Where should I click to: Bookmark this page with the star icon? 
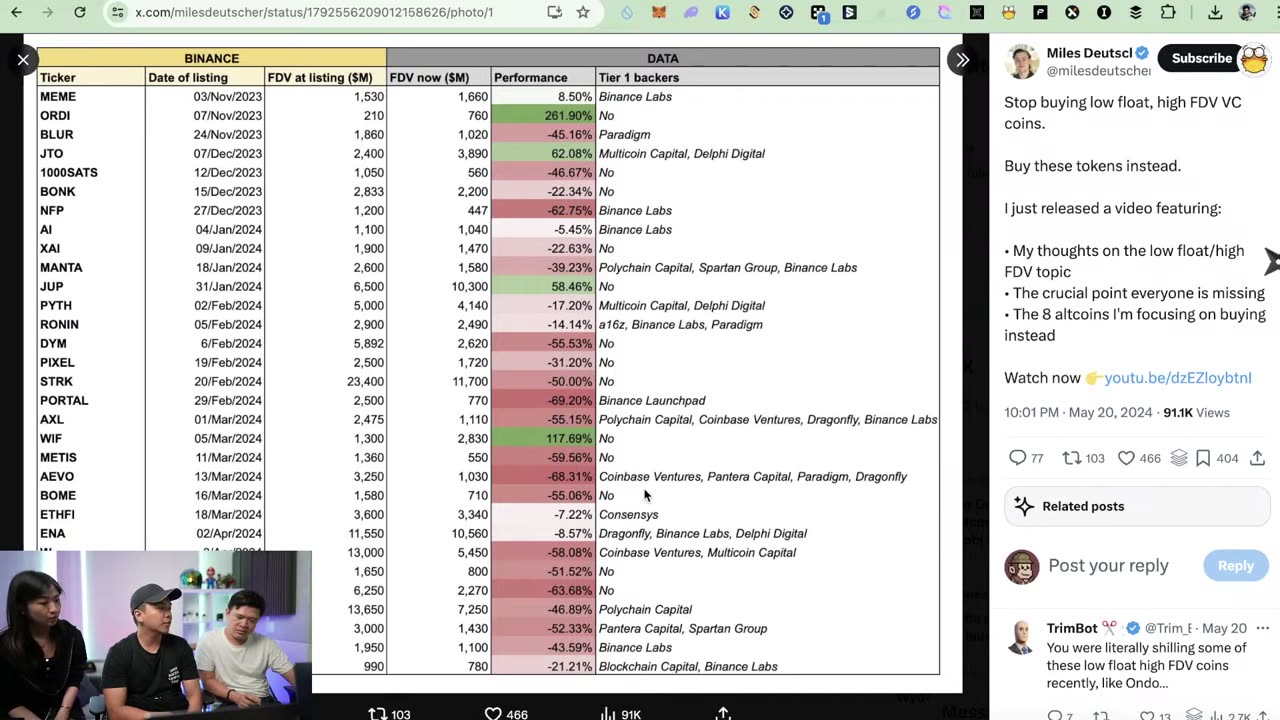point(583,13)
